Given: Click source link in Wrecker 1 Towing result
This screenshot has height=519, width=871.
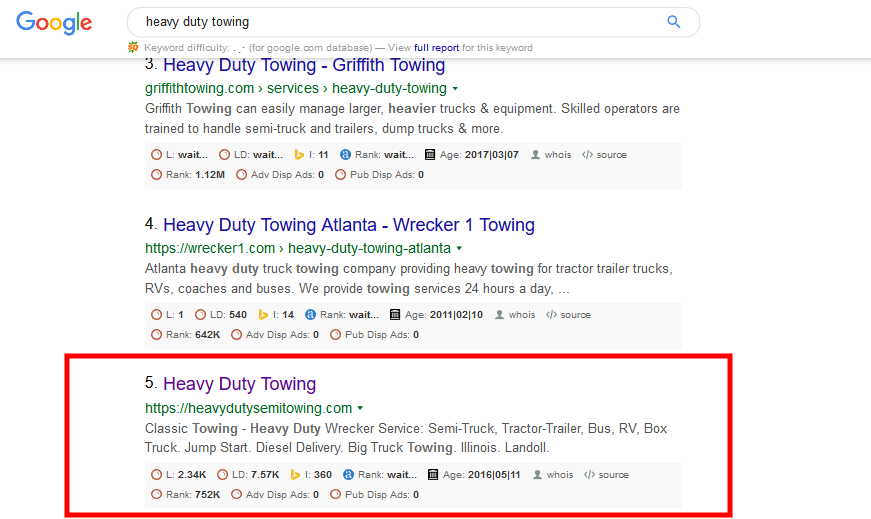Looking at the screenshot, I should (x=575, y=315).
